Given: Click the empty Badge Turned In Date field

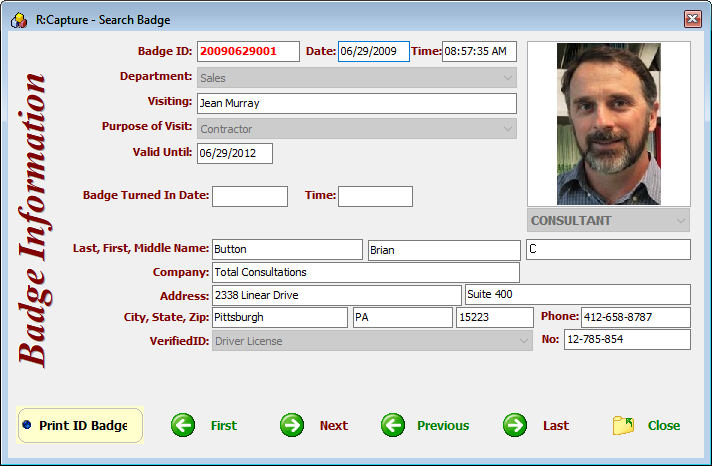Looking at the screenshot, I should tap(250, 196).
